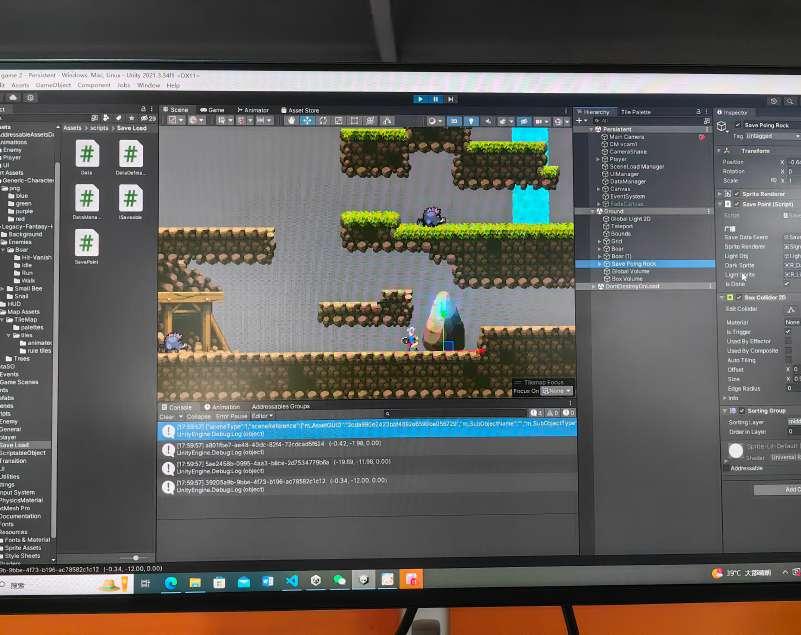Image resolution: width=801 pixels, height=635 pixels.
Task: Open the GameObject menu
Action: pos(53,85)
